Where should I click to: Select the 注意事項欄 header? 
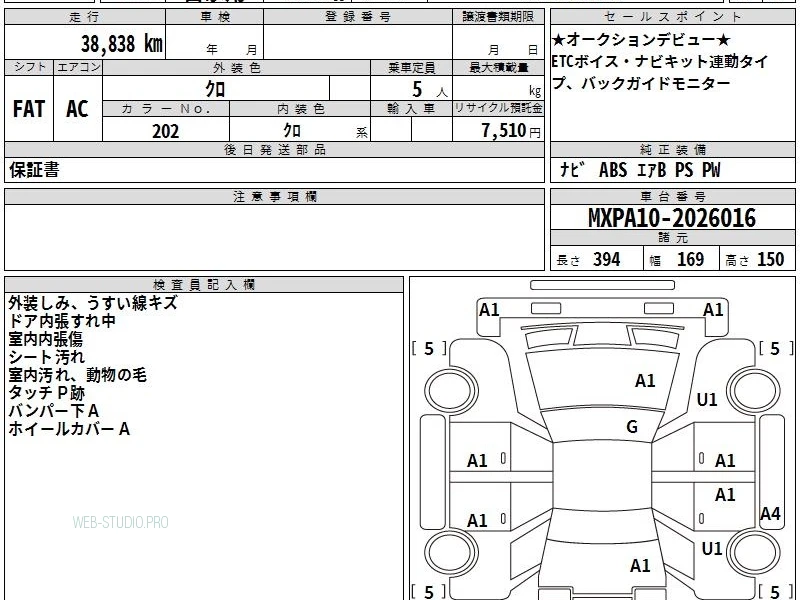[274, 196]
